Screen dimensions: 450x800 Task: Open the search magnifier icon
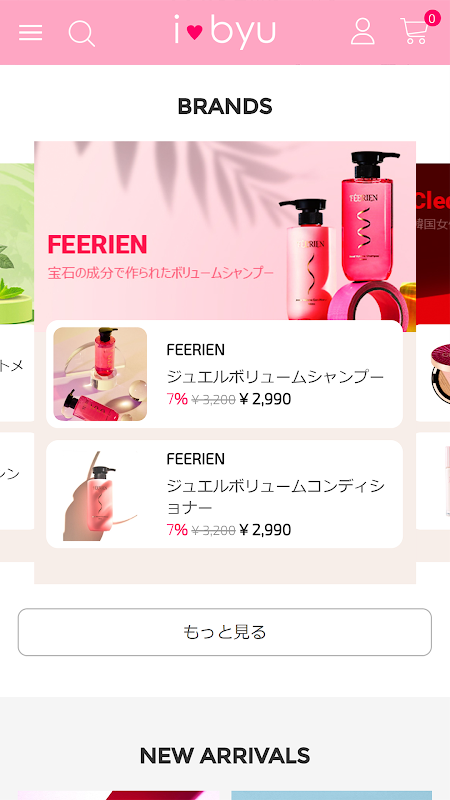pos(82,33)
